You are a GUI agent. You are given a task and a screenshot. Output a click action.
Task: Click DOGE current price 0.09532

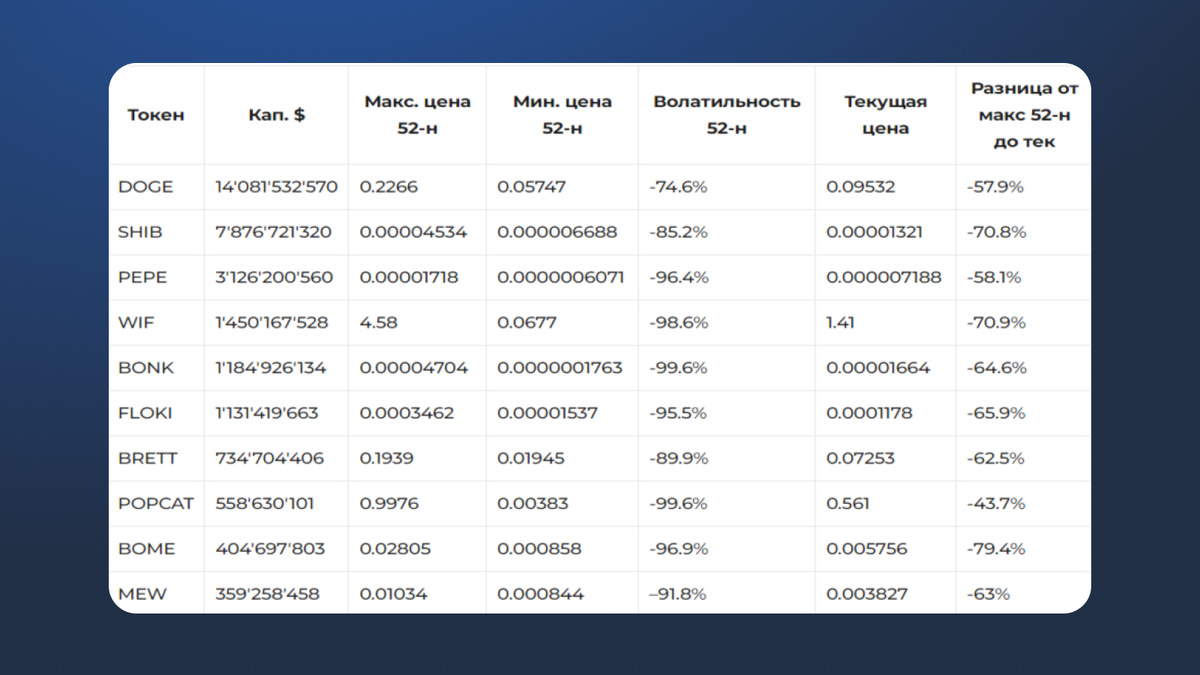pyautogui.click(x=860, y=187)
